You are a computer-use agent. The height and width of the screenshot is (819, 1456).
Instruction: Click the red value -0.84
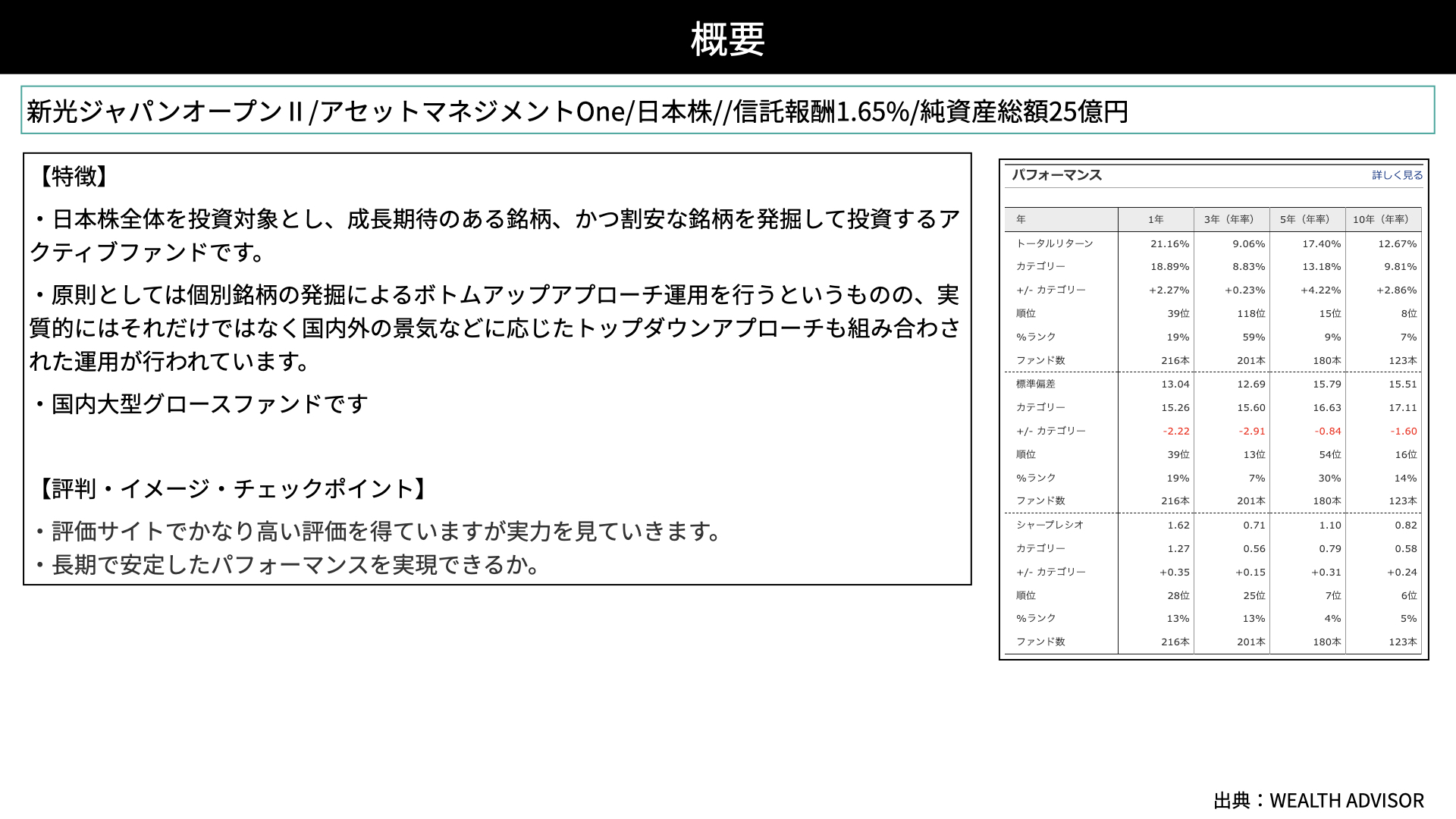[1328, 431]
